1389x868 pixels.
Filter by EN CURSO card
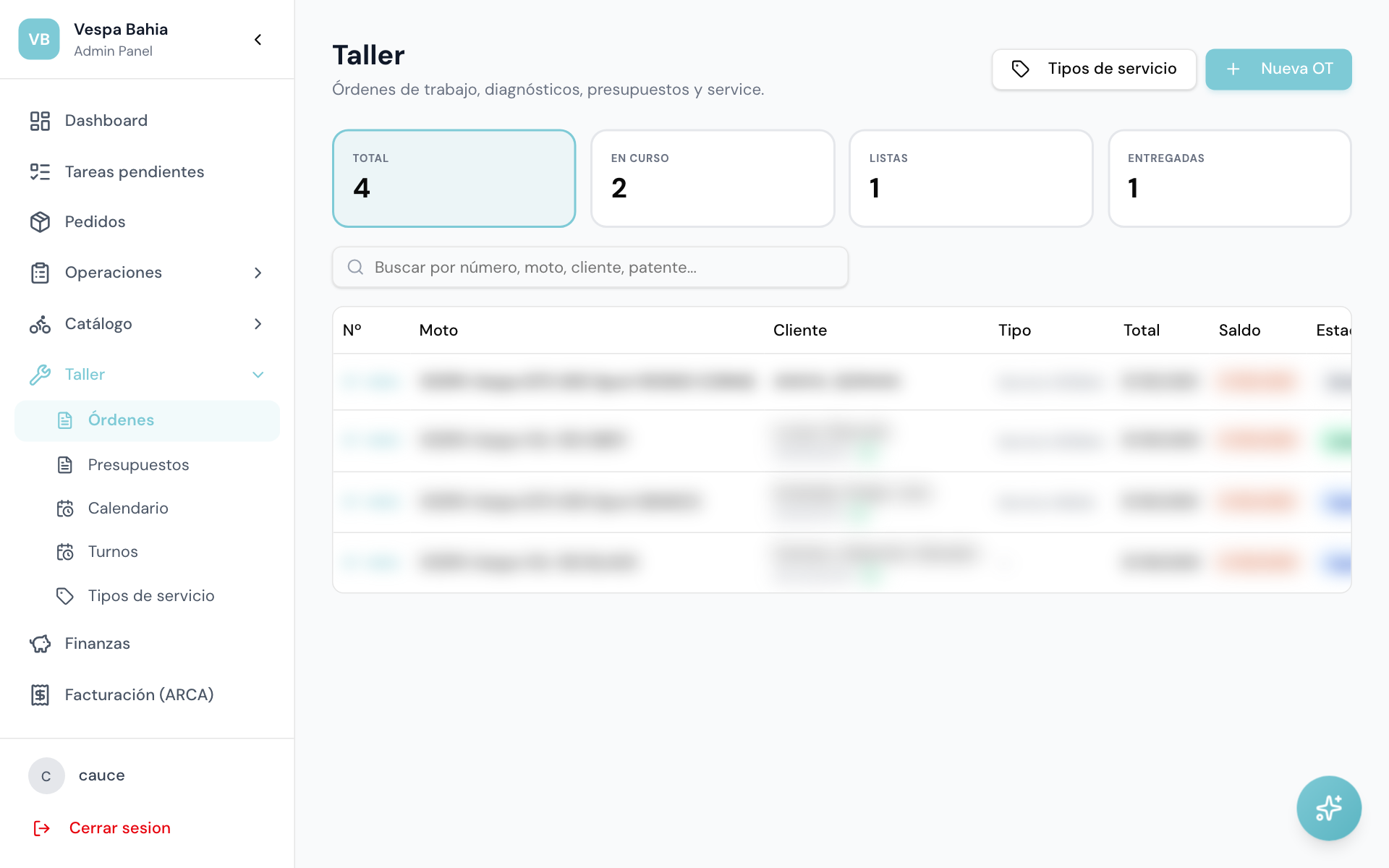(713, 179)
